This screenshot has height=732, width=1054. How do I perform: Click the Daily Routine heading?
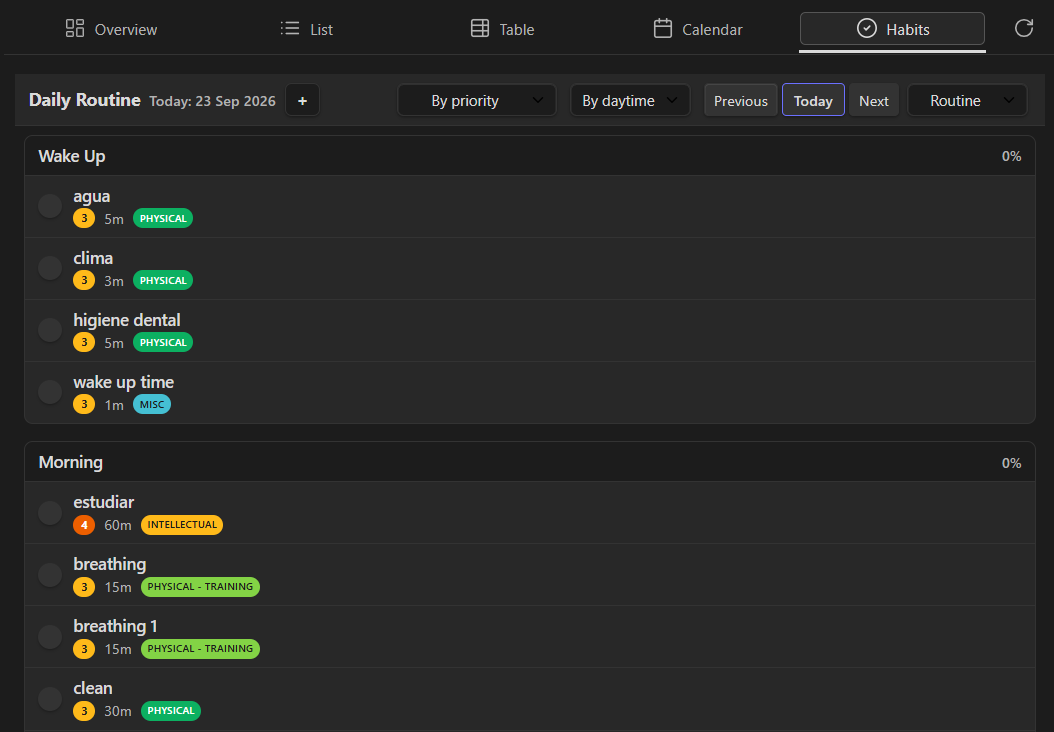tap(85, 100)
